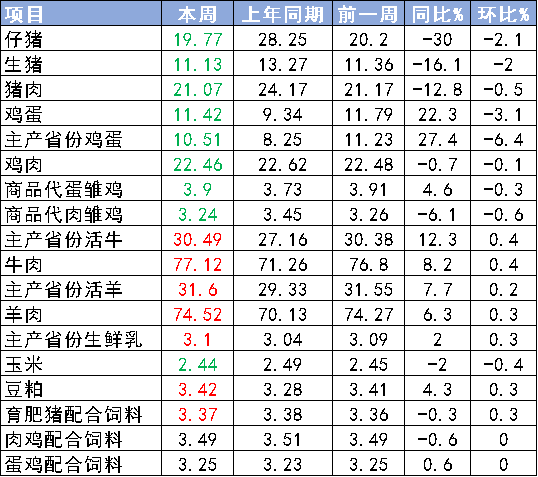The width and height of the screenshot is (538, 477).
Task: Click the 27.4 同比 value
Action: pyautogui.click(x=437, y=140)
